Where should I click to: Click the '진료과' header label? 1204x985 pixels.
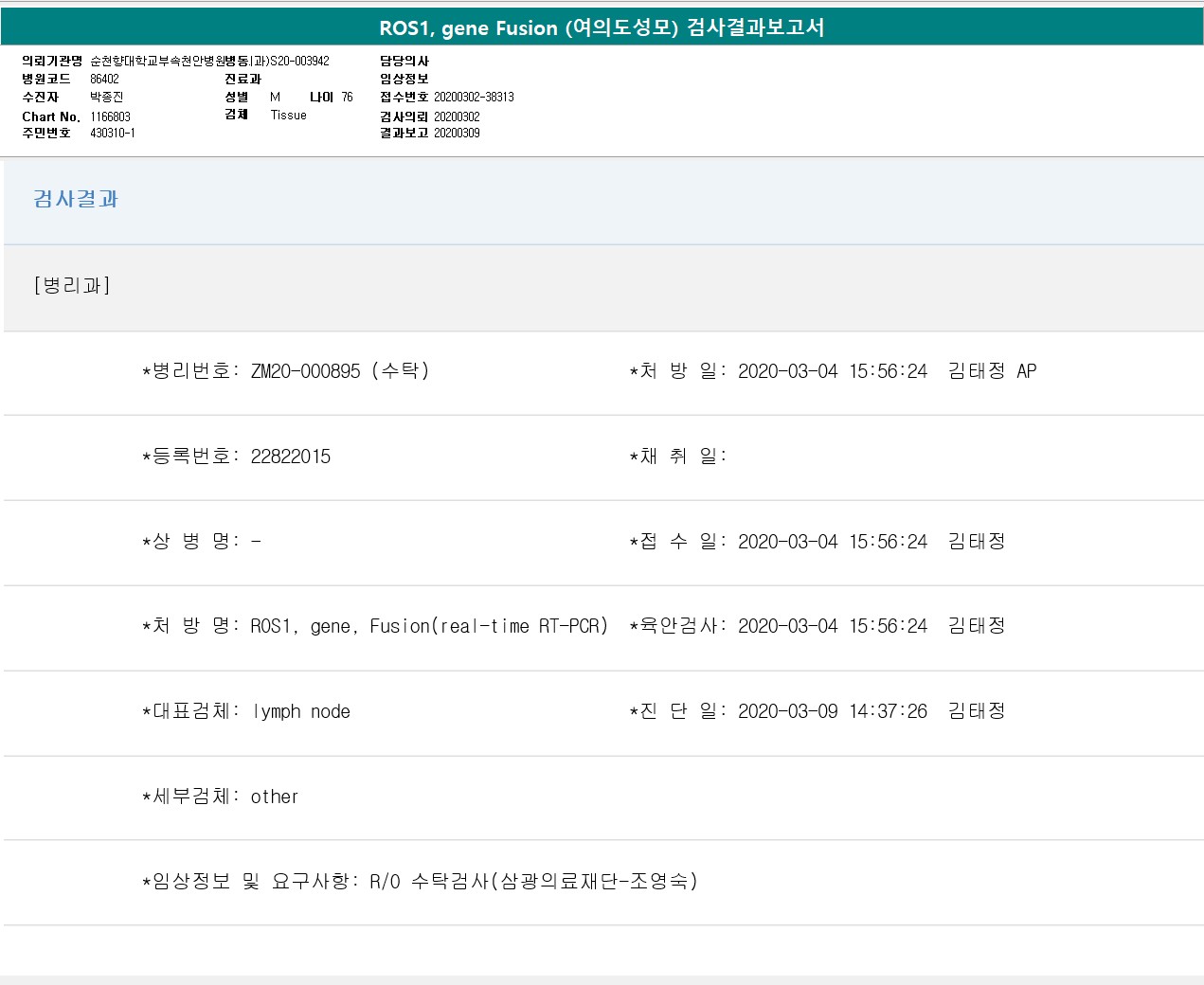243,80
